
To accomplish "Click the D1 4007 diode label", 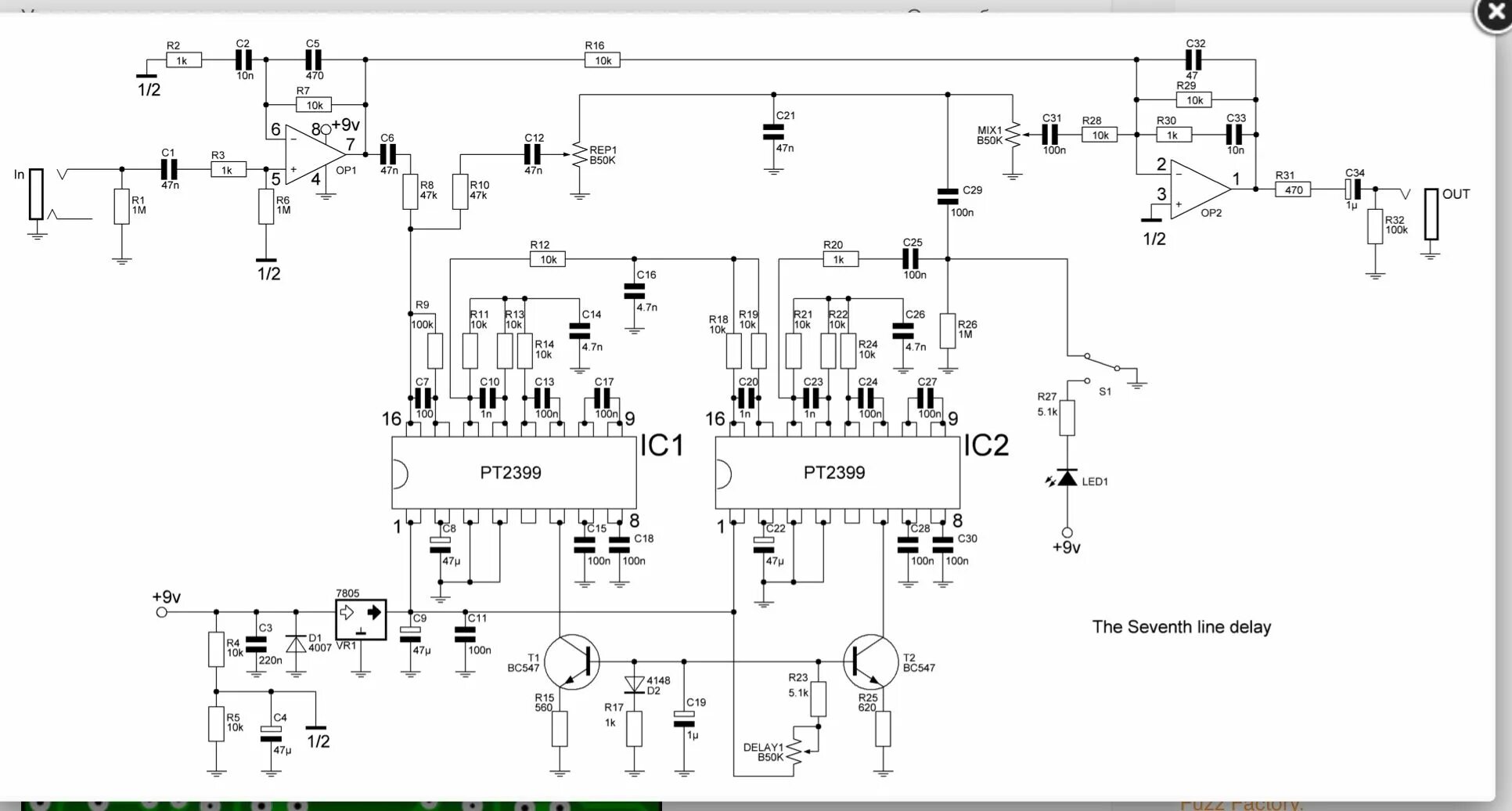I will click(319, 643).
